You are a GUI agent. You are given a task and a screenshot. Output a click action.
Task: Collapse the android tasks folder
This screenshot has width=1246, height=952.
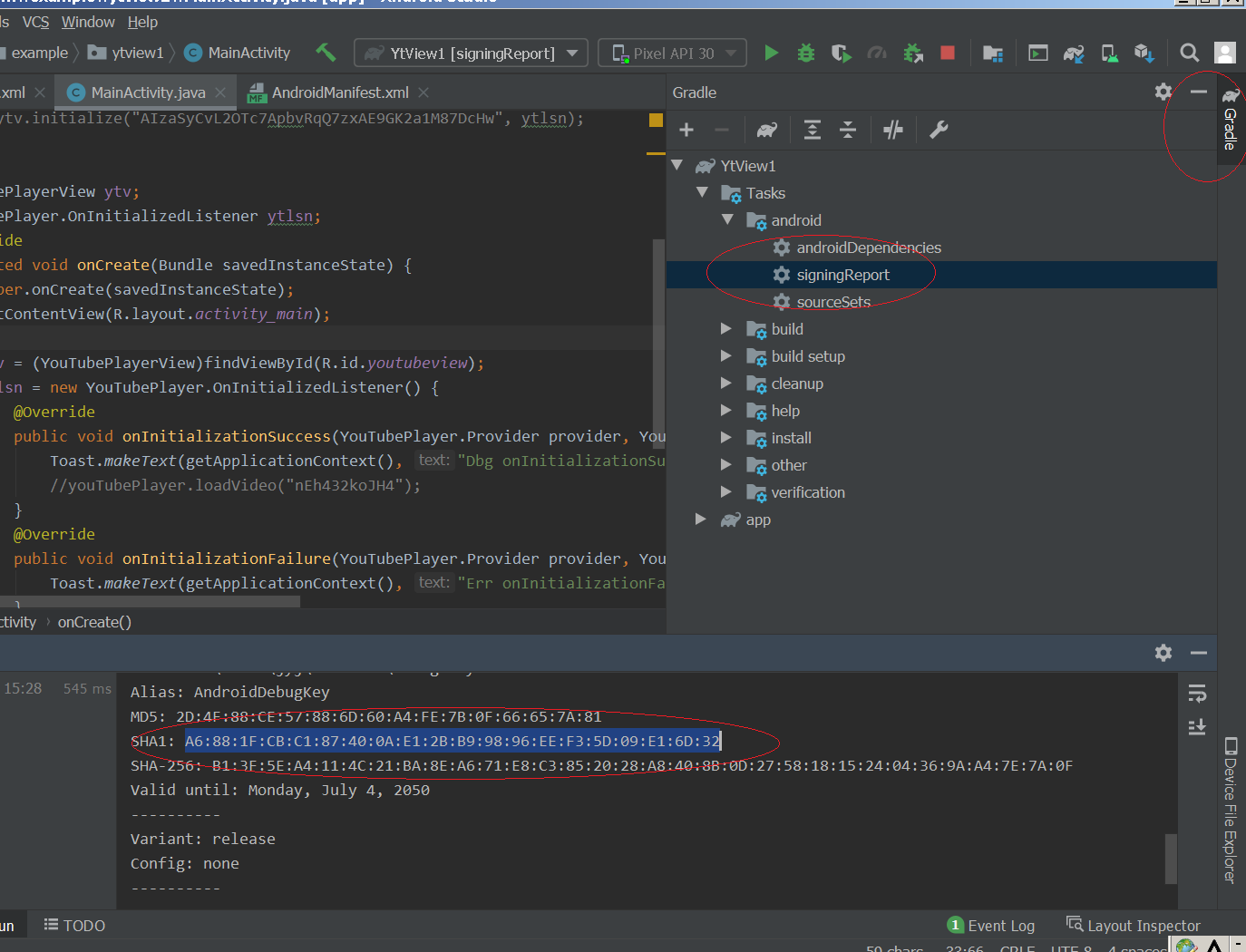727,220
